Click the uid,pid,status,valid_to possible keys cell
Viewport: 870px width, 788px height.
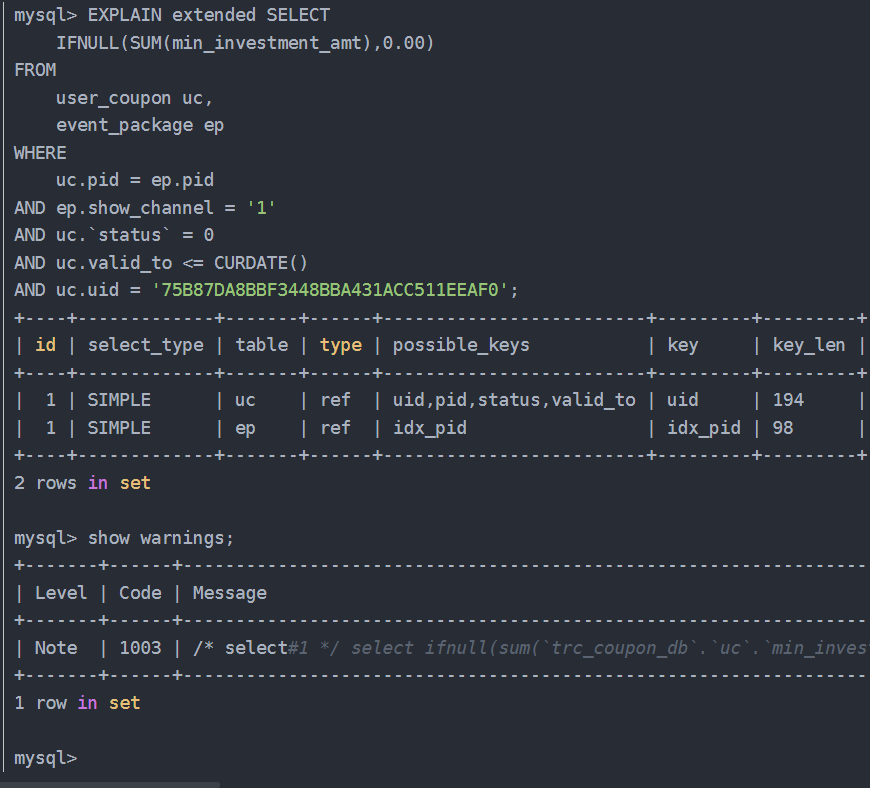[x=514, y=400]
